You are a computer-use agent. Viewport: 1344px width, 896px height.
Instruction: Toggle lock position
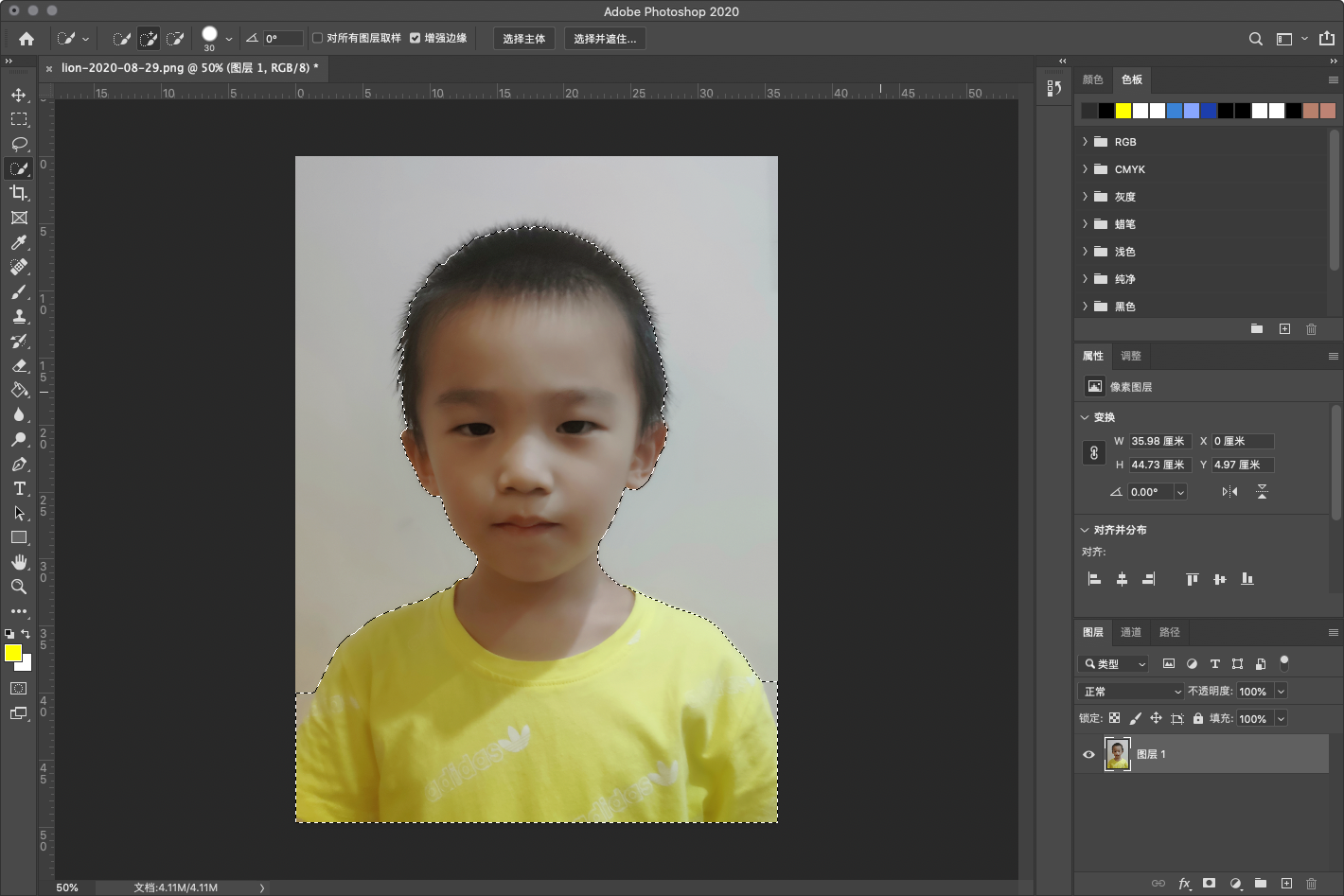1156,718
